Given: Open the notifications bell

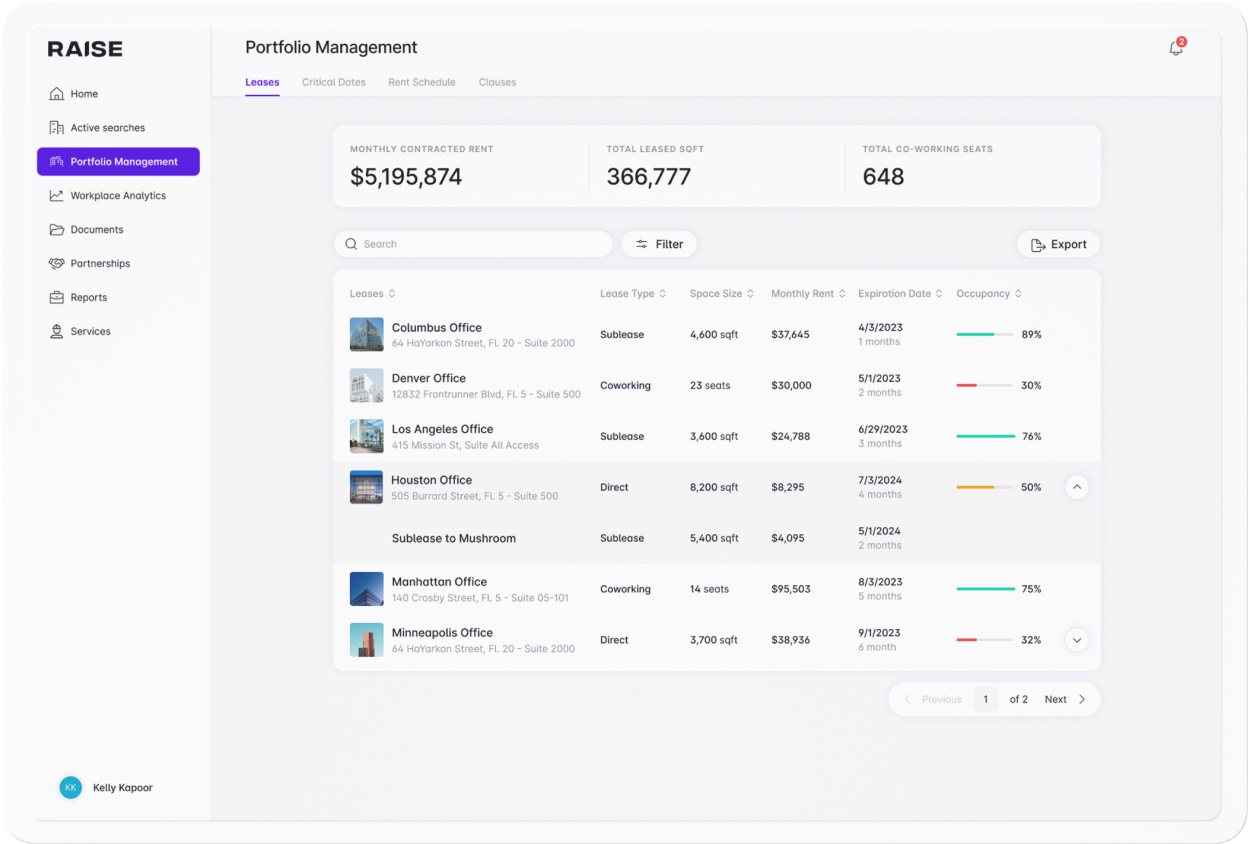Looking at the screenshot, I should 1176,48.
